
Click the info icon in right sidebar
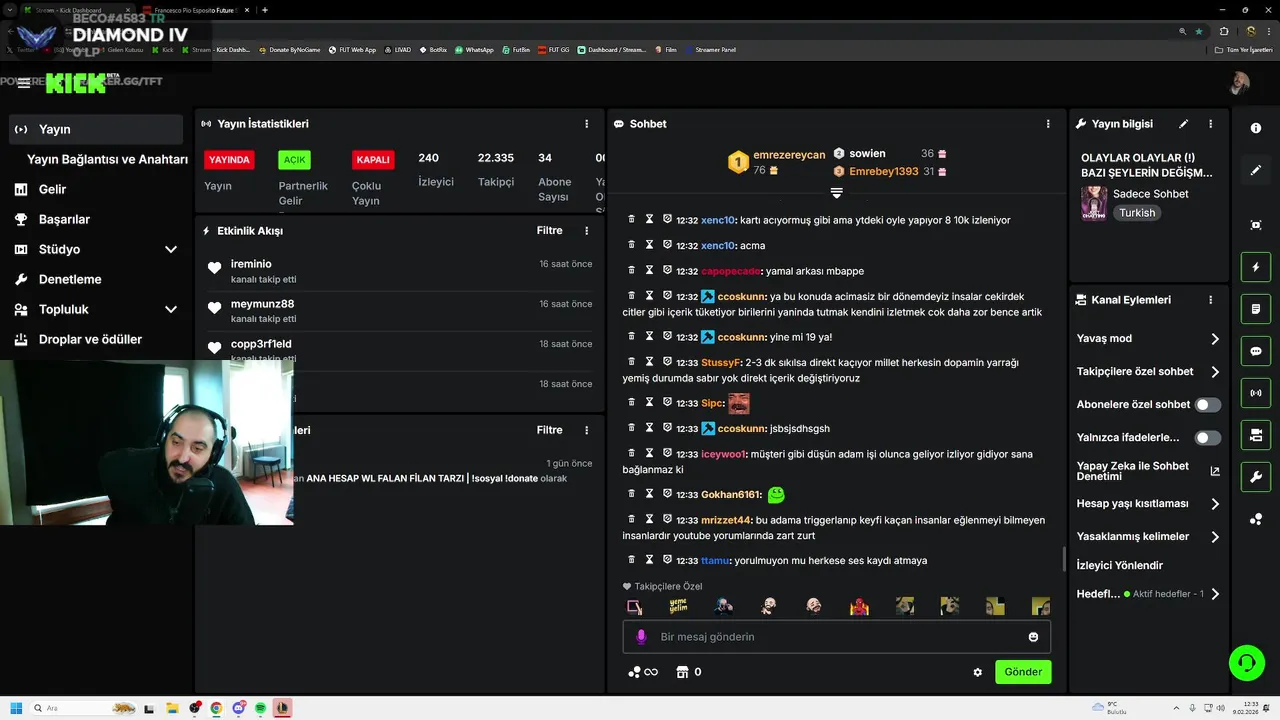click(1256, 128)
